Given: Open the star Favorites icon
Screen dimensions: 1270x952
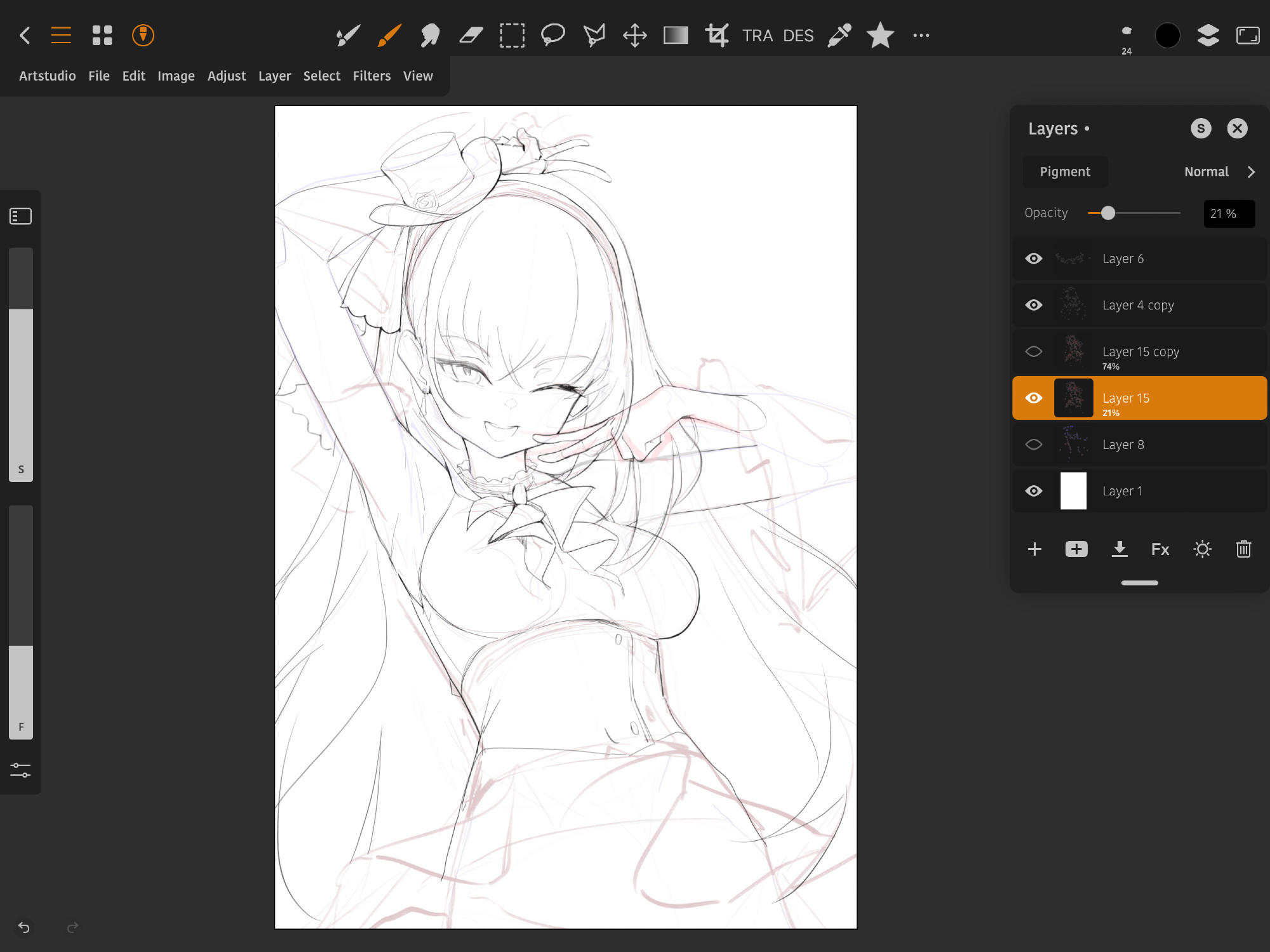Looking at the screenshot, I should [880, 36].
